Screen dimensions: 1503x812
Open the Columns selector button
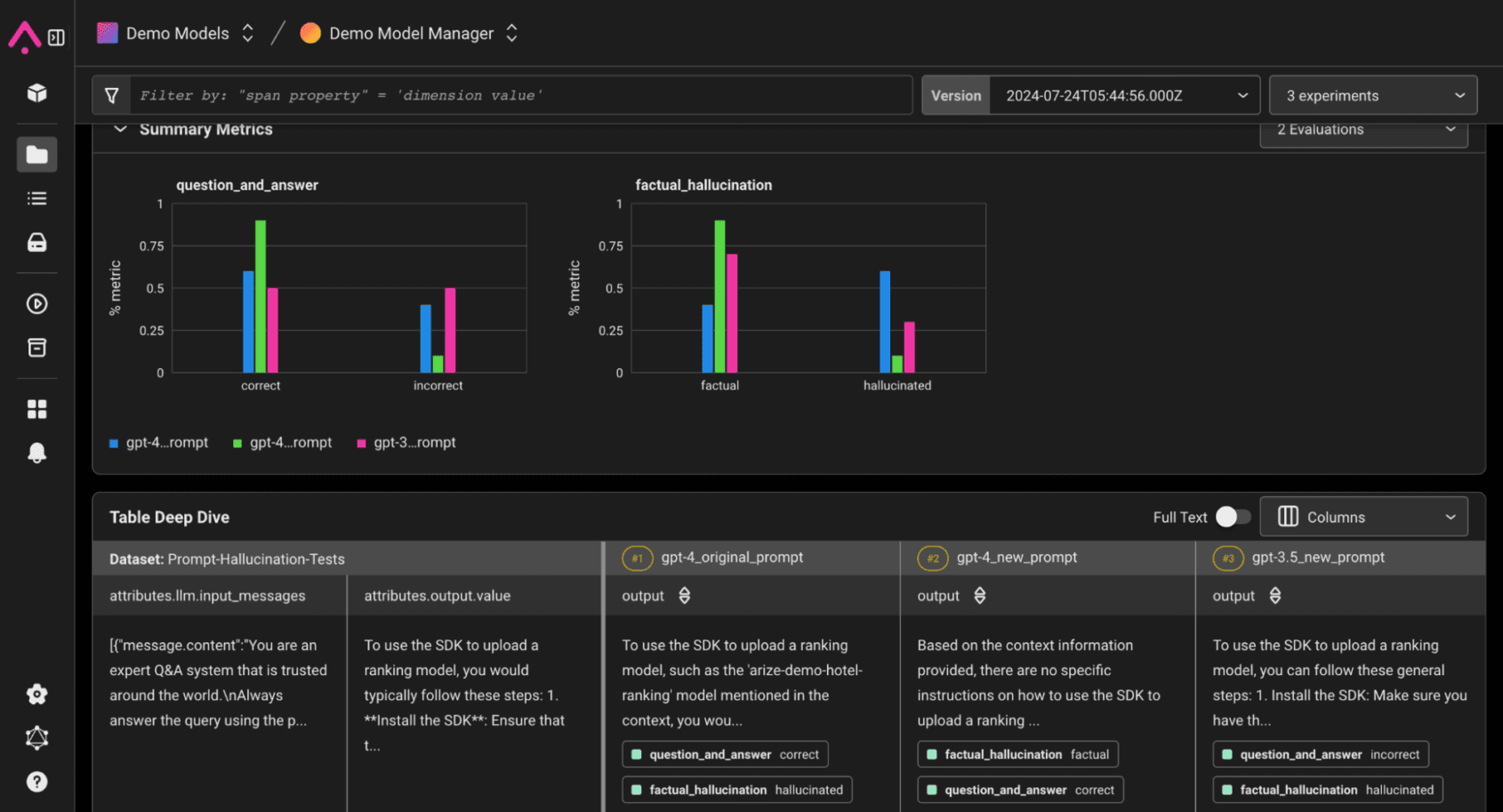click(x=1362, y=517)
